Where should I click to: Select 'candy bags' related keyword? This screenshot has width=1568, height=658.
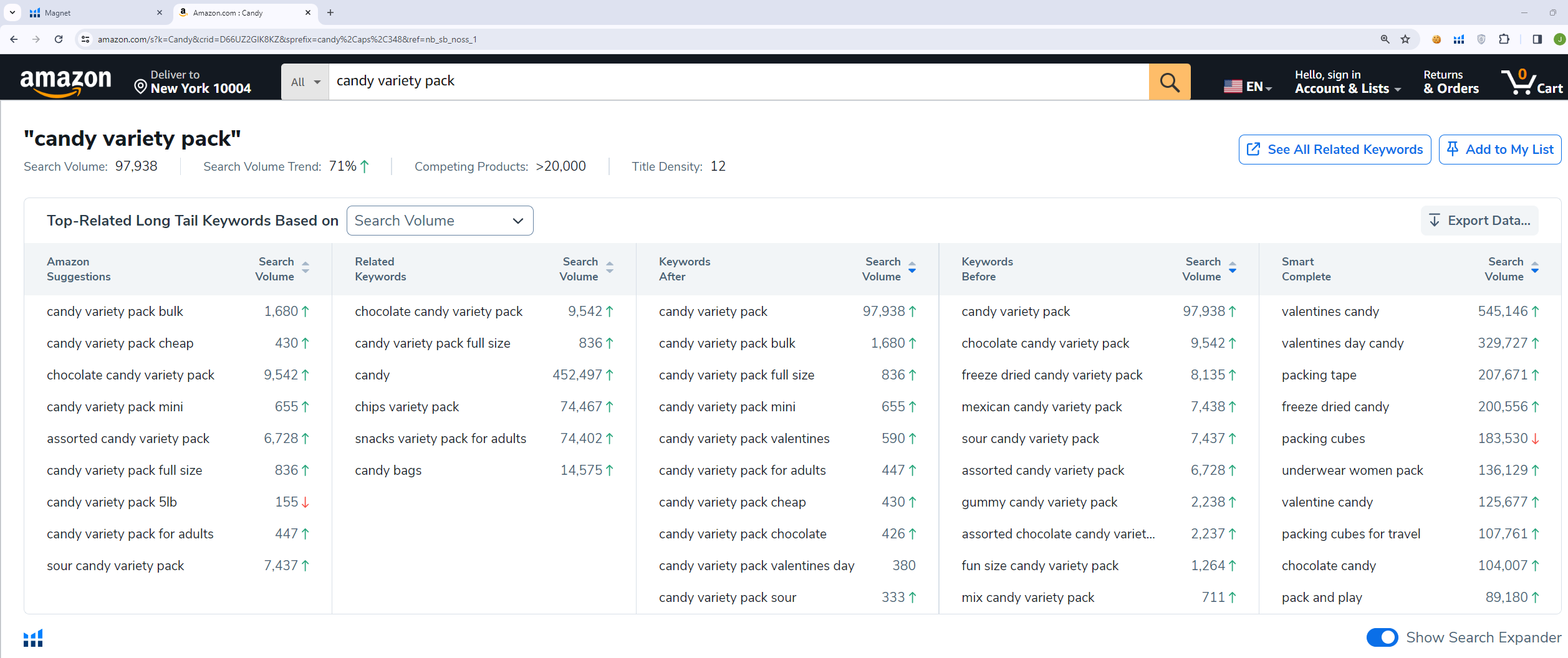388,470
